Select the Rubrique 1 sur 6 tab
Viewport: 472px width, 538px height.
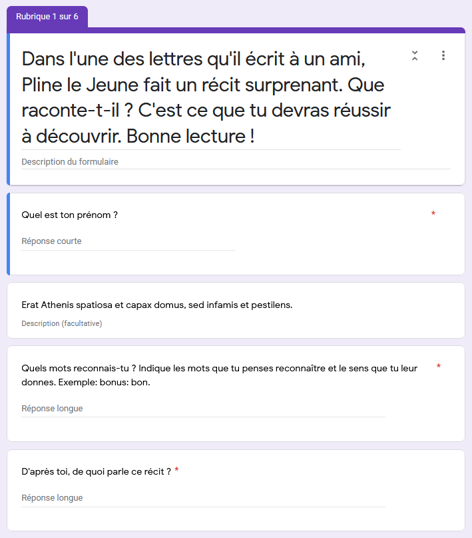tap(47, 16)
